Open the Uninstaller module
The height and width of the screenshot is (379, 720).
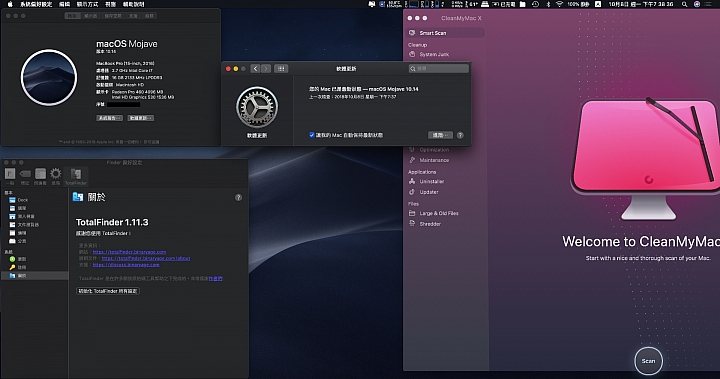(431, 181)
